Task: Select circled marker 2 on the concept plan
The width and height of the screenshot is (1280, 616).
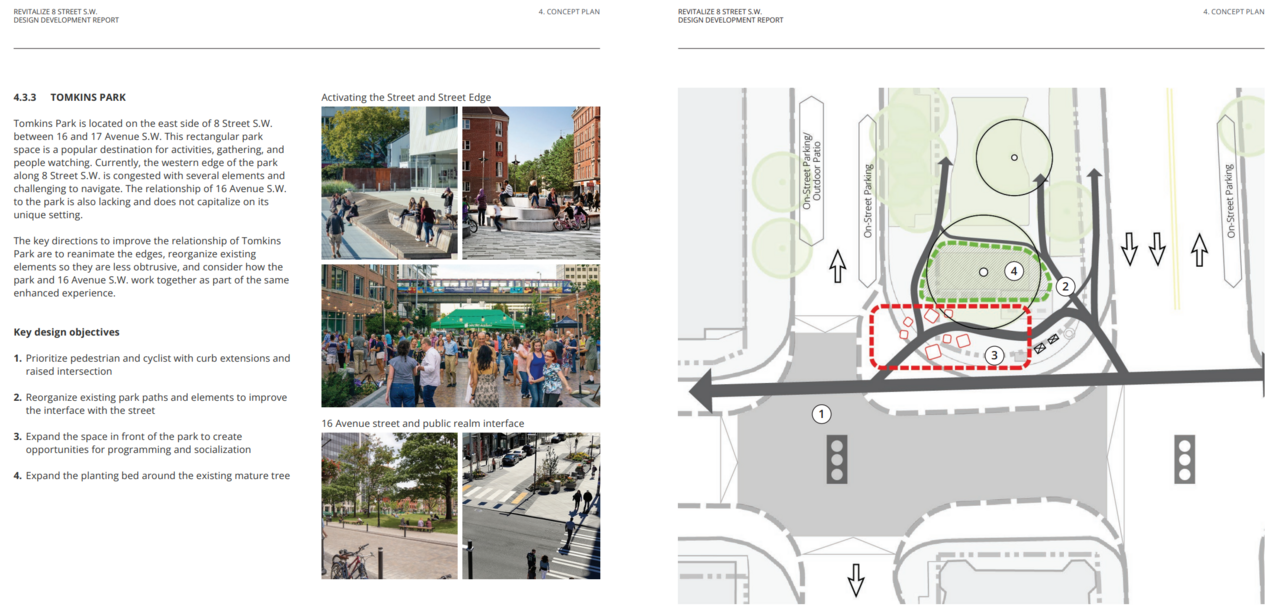Action: (x=1065, y=287)
